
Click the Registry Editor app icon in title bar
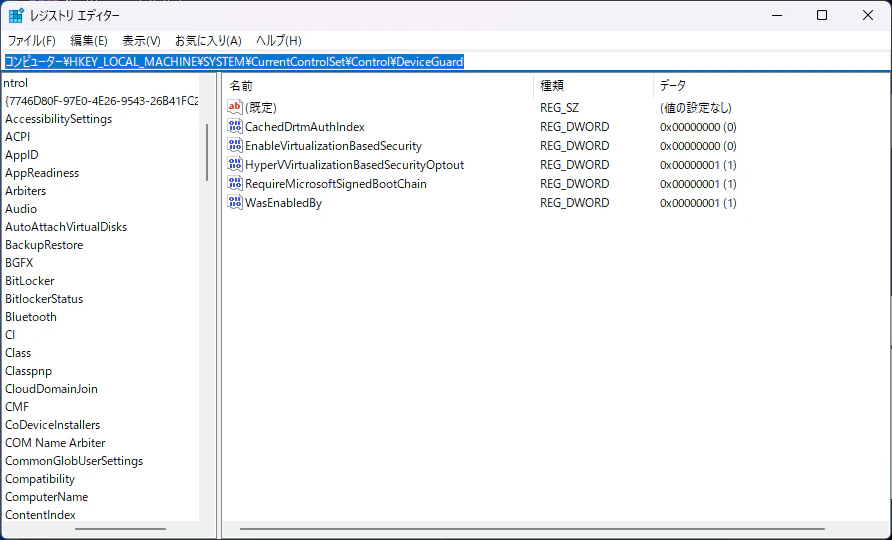(16, 15)
